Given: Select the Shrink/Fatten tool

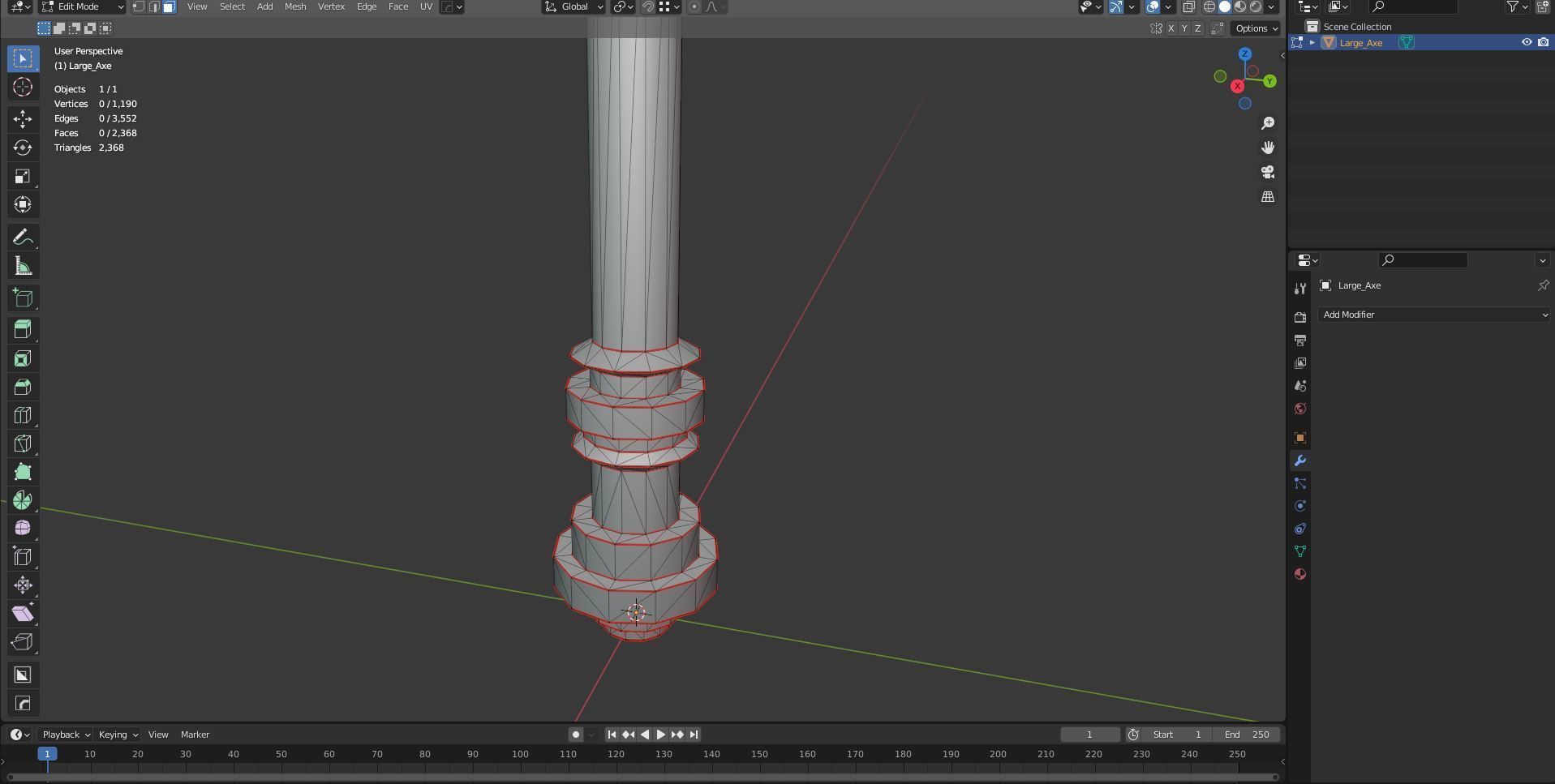Looking at the screenshot, I should click(23, 585).
